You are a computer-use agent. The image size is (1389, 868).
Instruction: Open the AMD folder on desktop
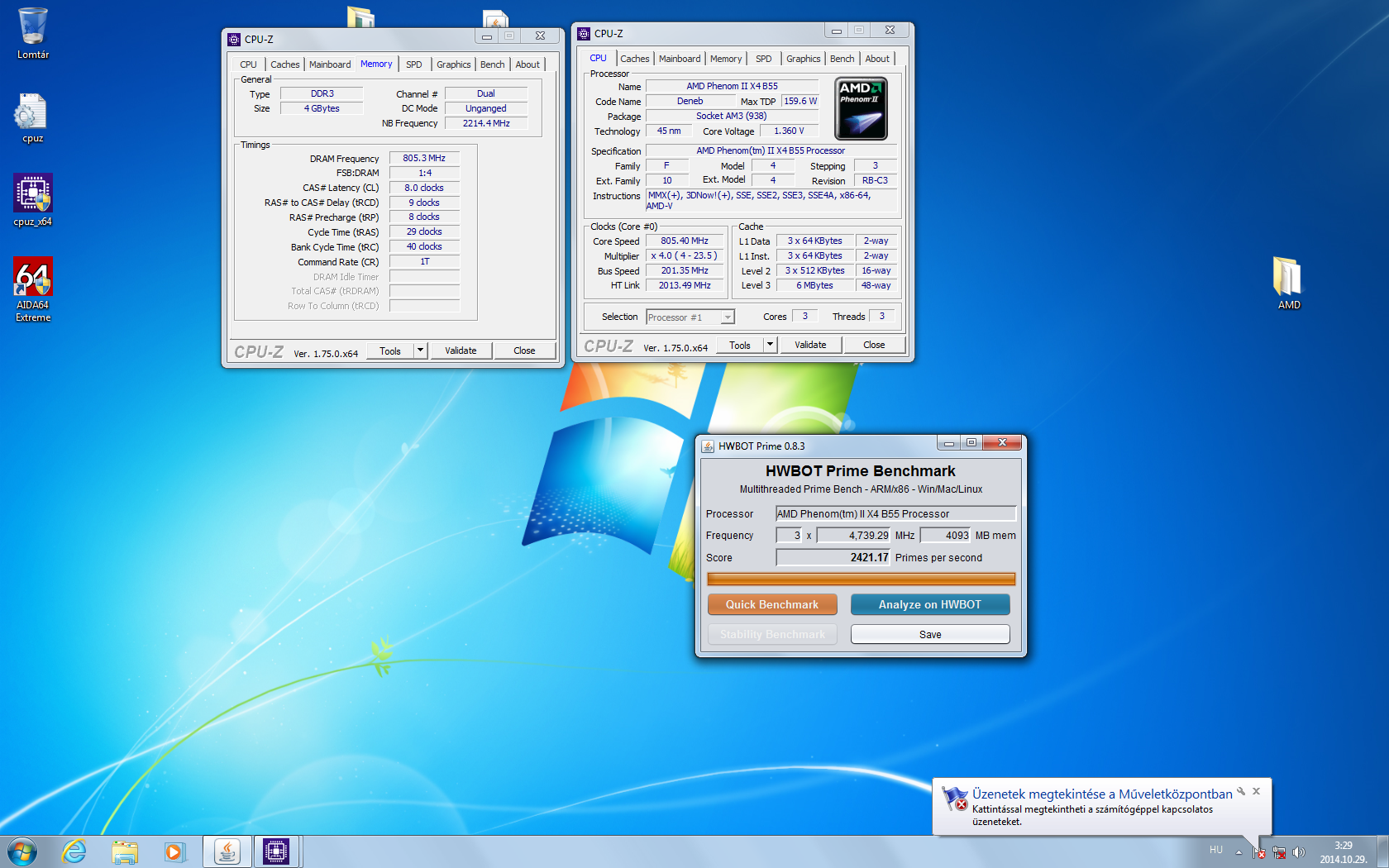coord(1288,283)
